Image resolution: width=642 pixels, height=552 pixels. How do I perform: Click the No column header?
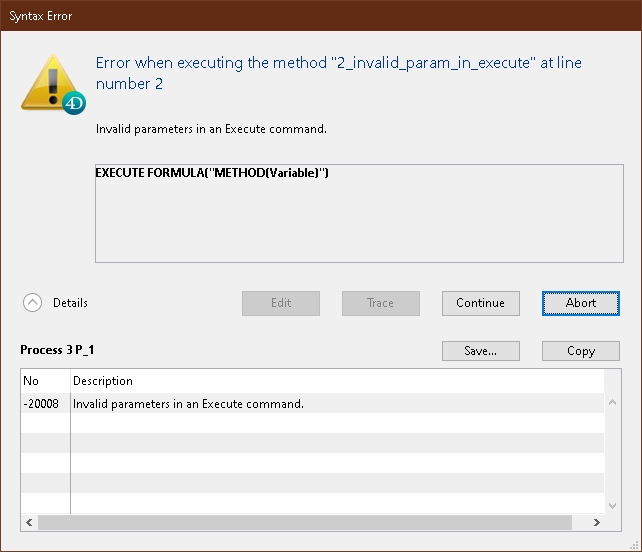[45, 381]
